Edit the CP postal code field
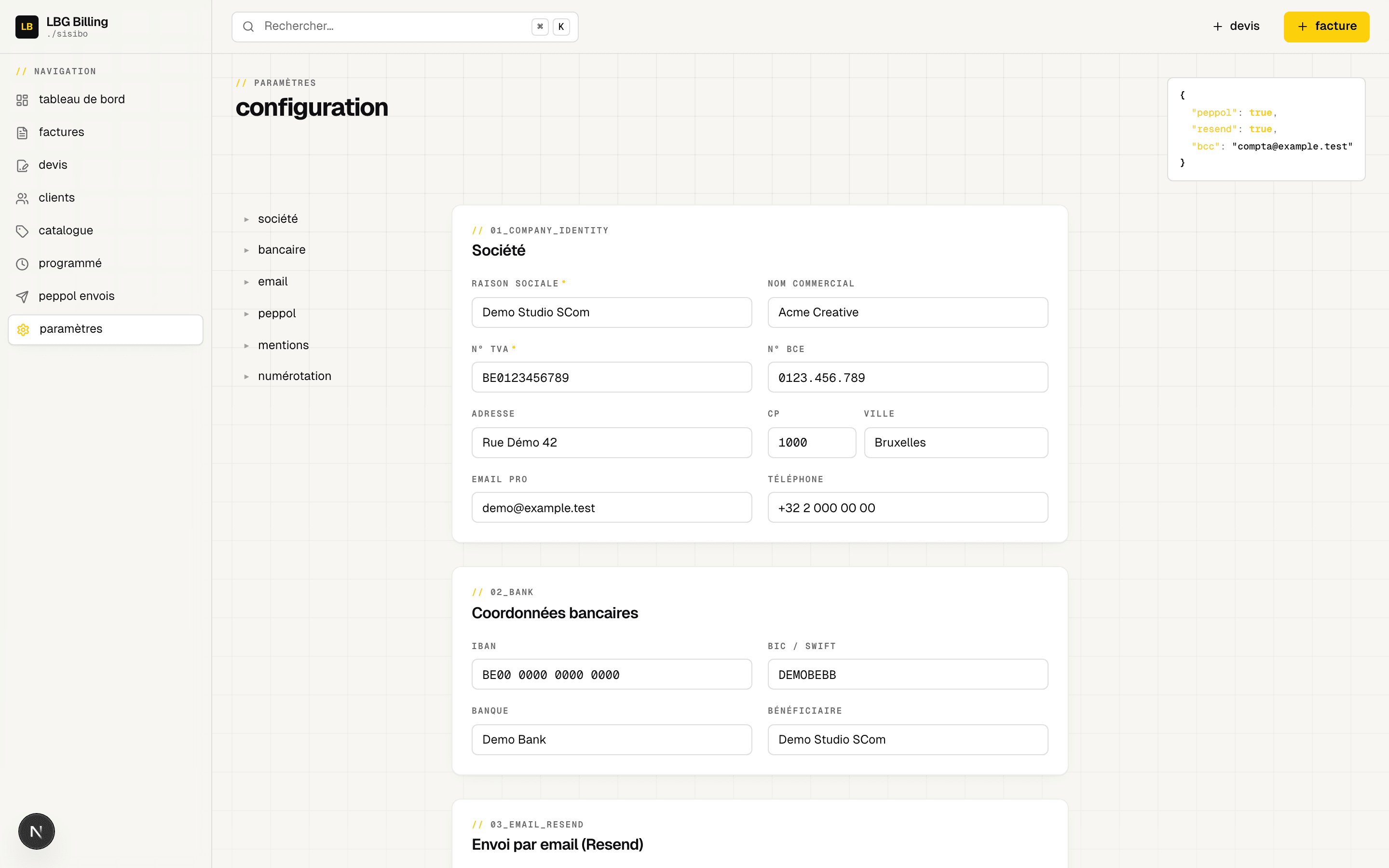This screenshot has height=868, width=1389. click(x=812, y=443)
